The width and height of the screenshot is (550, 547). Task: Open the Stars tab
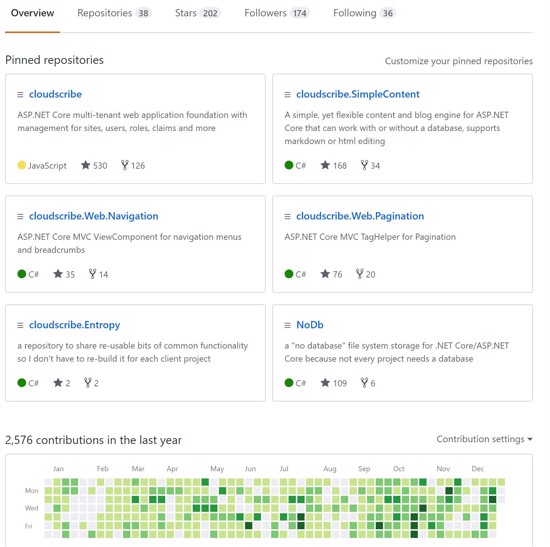pos(197,13)
